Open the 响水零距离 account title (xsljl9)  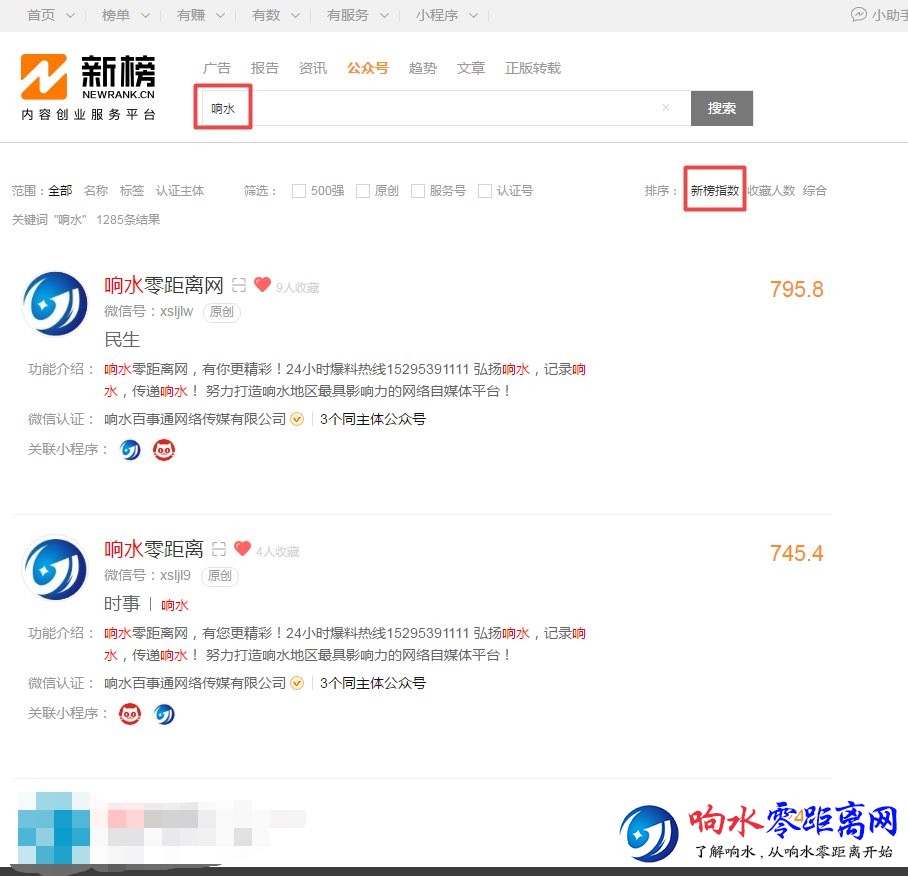tap(154, 549)
